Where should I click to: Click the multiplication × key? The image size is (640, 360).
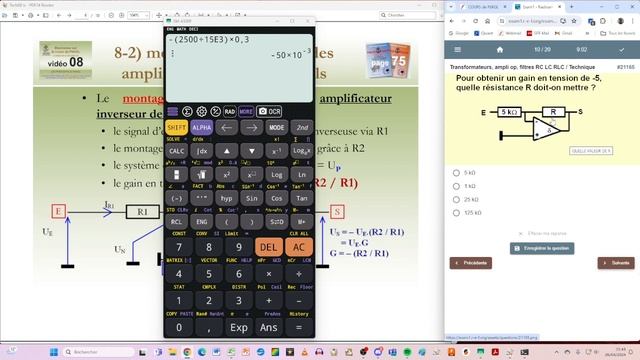point(269,274)
